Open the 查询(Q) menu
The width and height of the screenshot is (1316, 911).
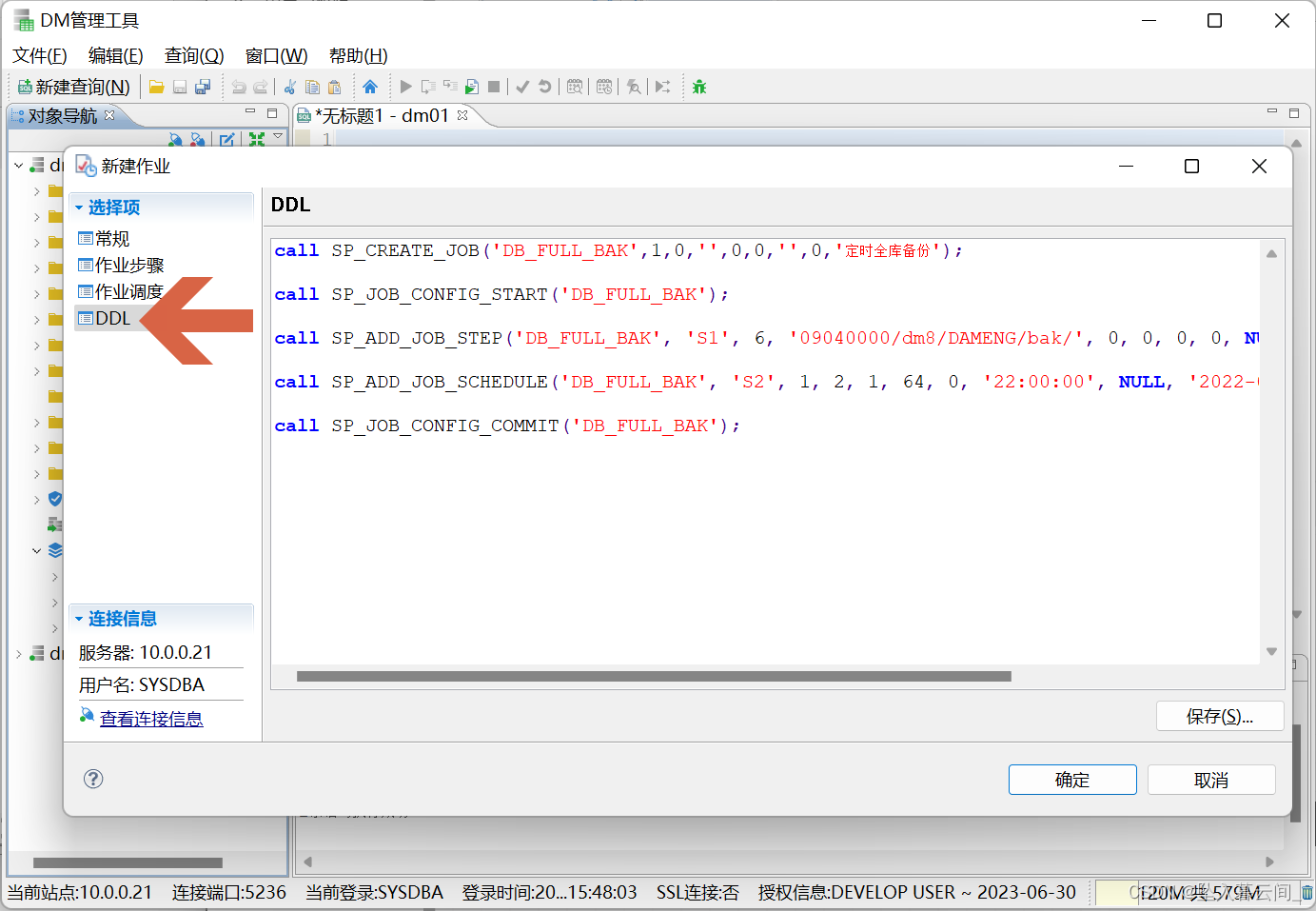tap(194, 55)
